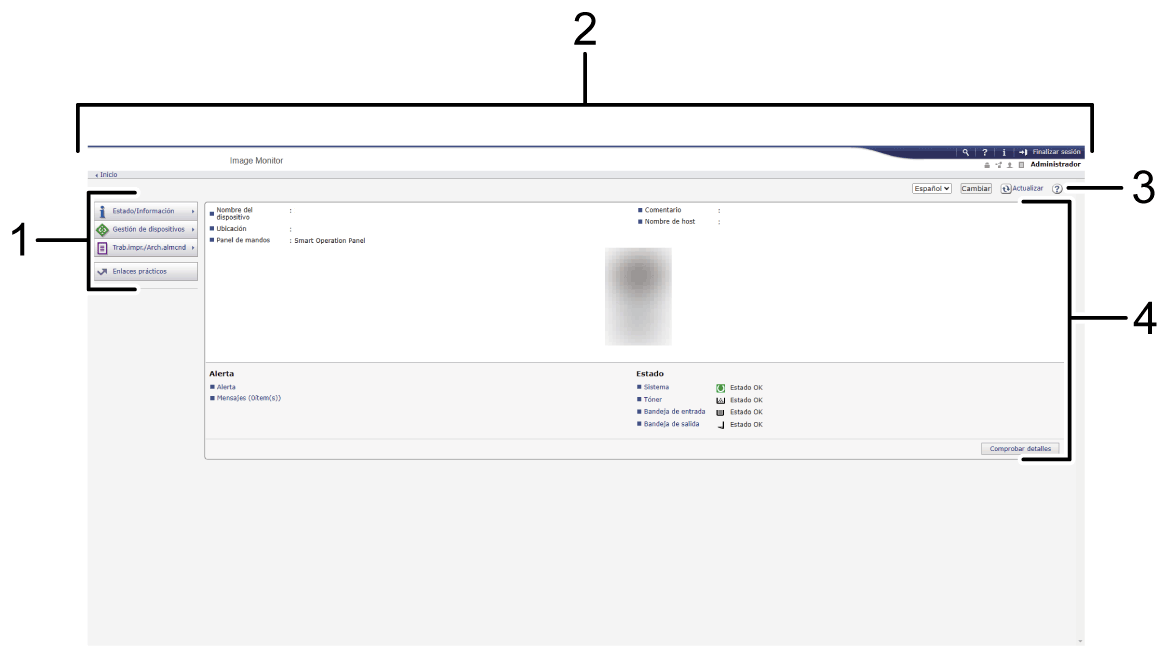Screen dimensions: 1170x661
Task: Click Finalizar sesión to log out
Action: point(1050,152)
